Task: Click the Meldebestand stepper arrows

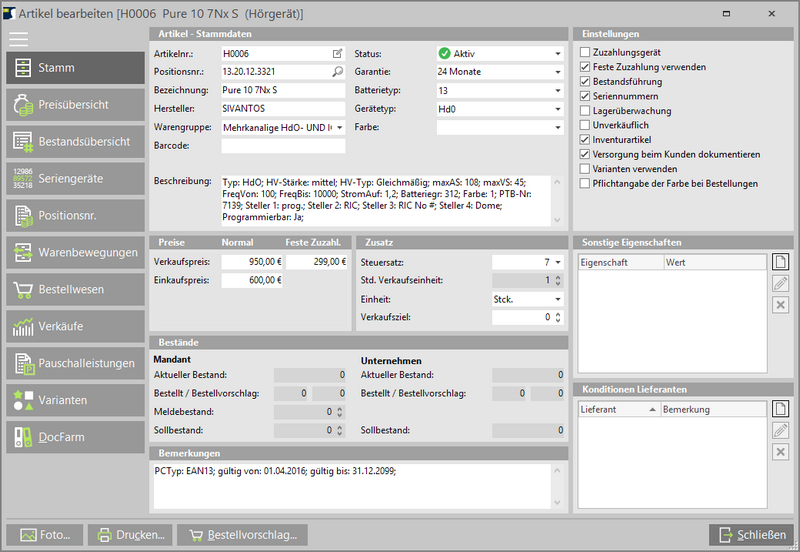Action: [341, 412]
